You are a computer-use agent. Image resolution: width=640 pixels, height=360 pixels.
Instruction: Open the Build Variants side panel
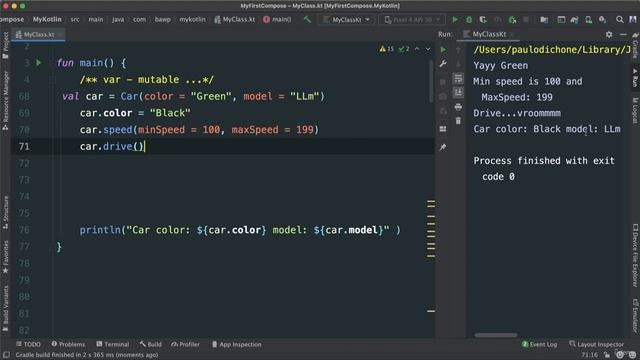coord(5,309)
